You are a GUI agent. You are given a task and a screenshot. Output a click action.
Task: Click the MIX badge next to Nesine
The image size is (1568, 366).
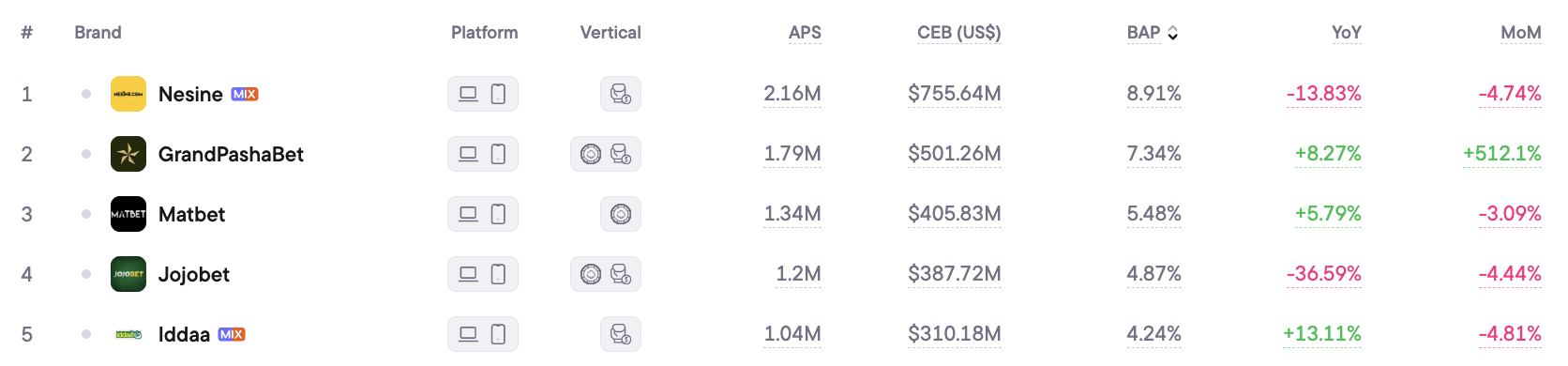click(245, 94)
